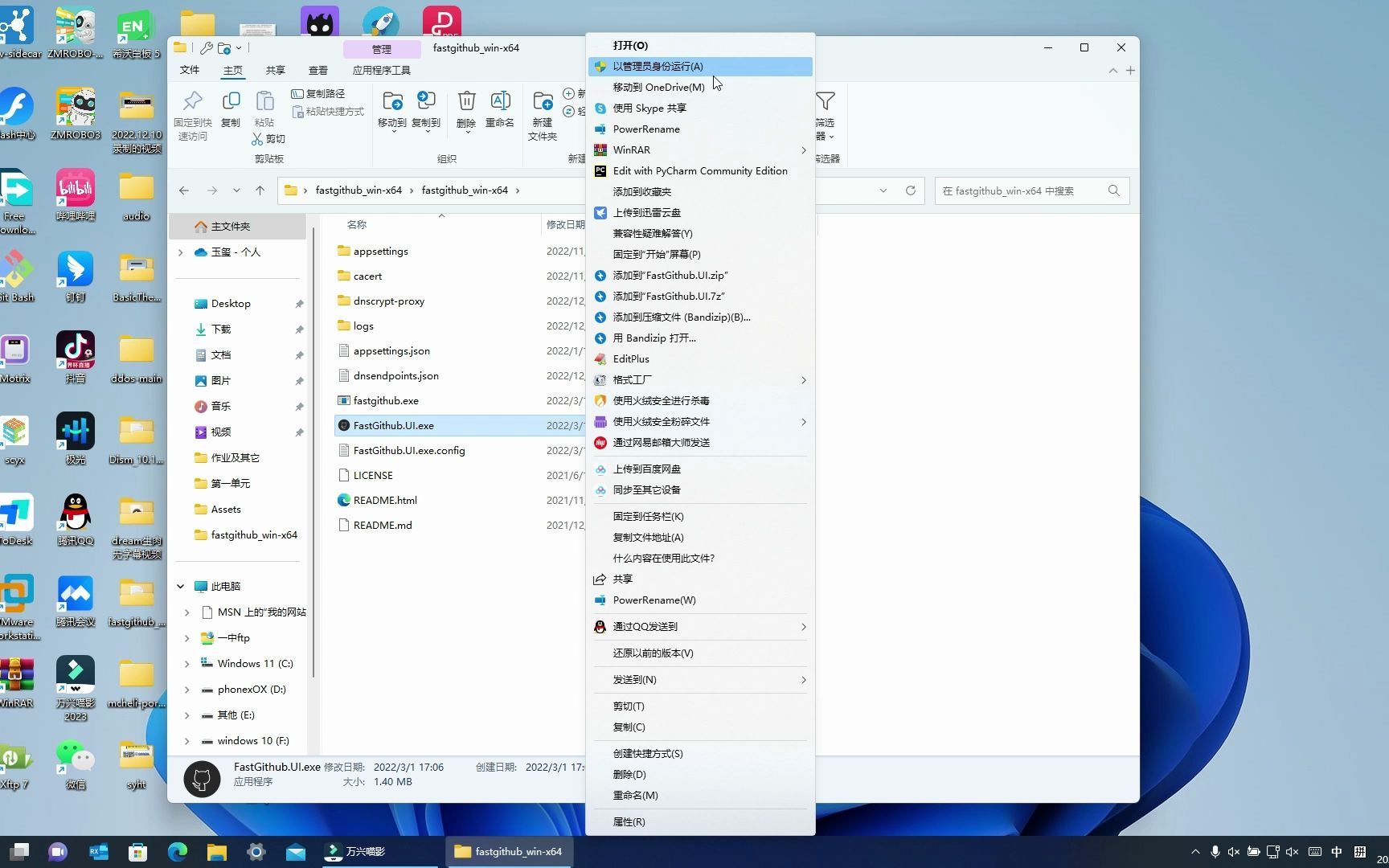Viewport: 1389px width, 868px height.
Task: Open Settings gear in taskbar
Action: point(256,852)
